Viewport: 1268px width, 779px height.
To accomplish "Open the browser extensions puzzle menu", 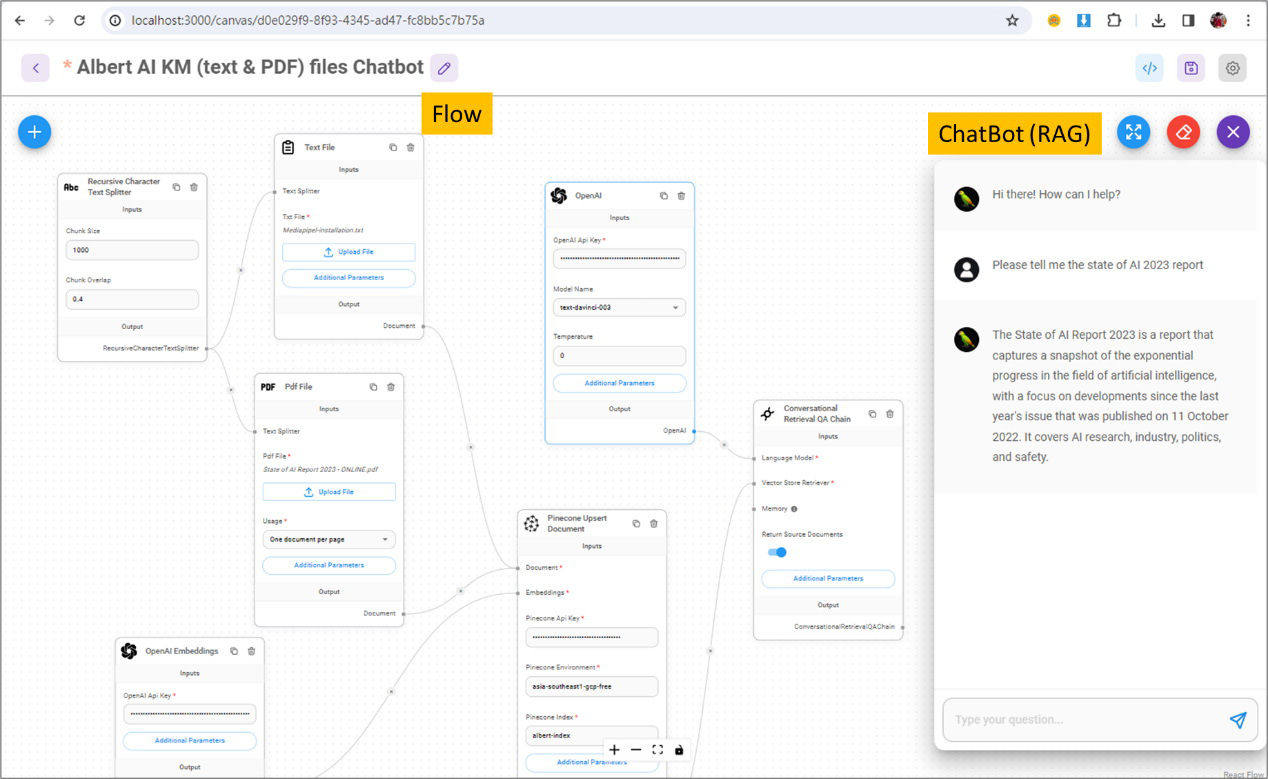I will coord(1114,20).
